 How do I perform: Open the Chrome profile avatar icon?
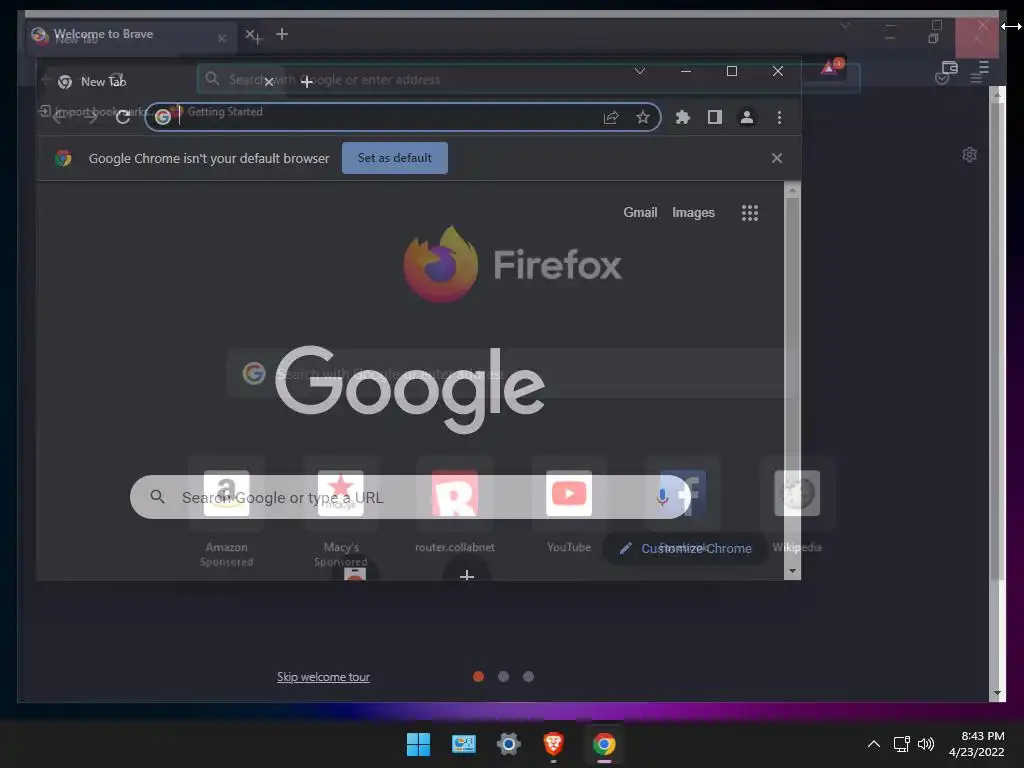pos(746,117)
